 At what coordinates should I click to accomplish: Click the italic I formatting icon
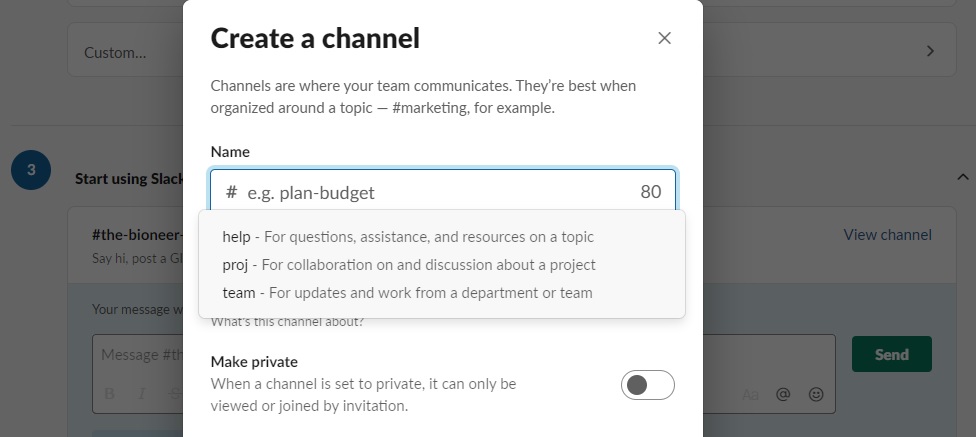point(142,394)
